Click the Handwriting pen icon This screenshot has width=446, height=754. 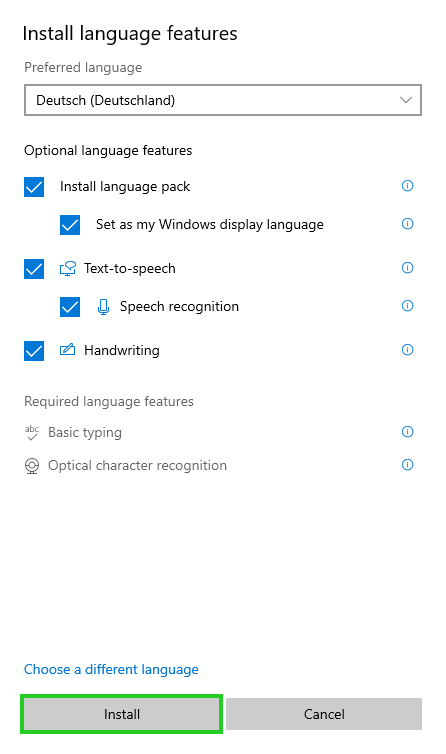coord(67,350)
